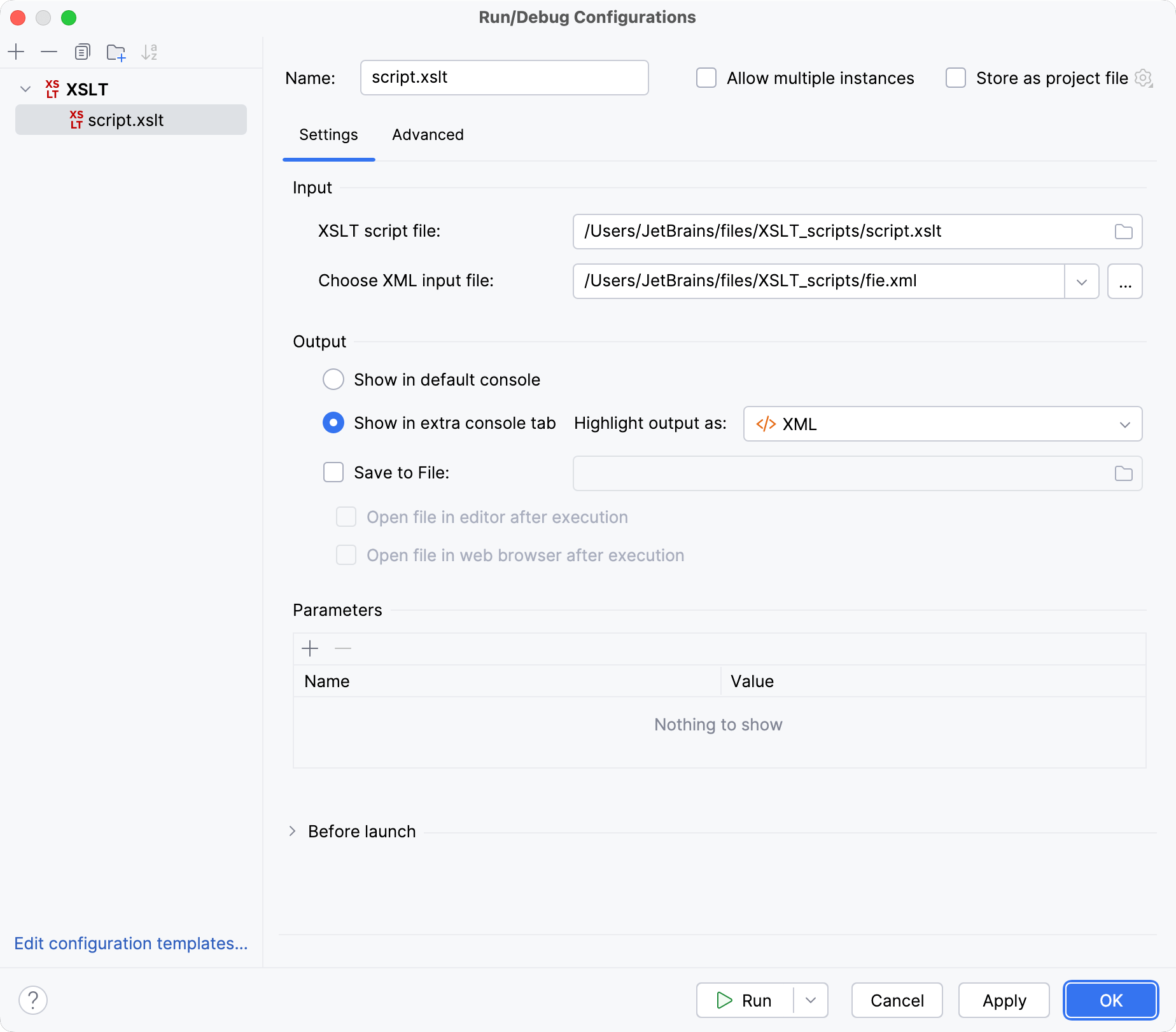
Task: Remove the selected configuration
Action: click(49, 52)
